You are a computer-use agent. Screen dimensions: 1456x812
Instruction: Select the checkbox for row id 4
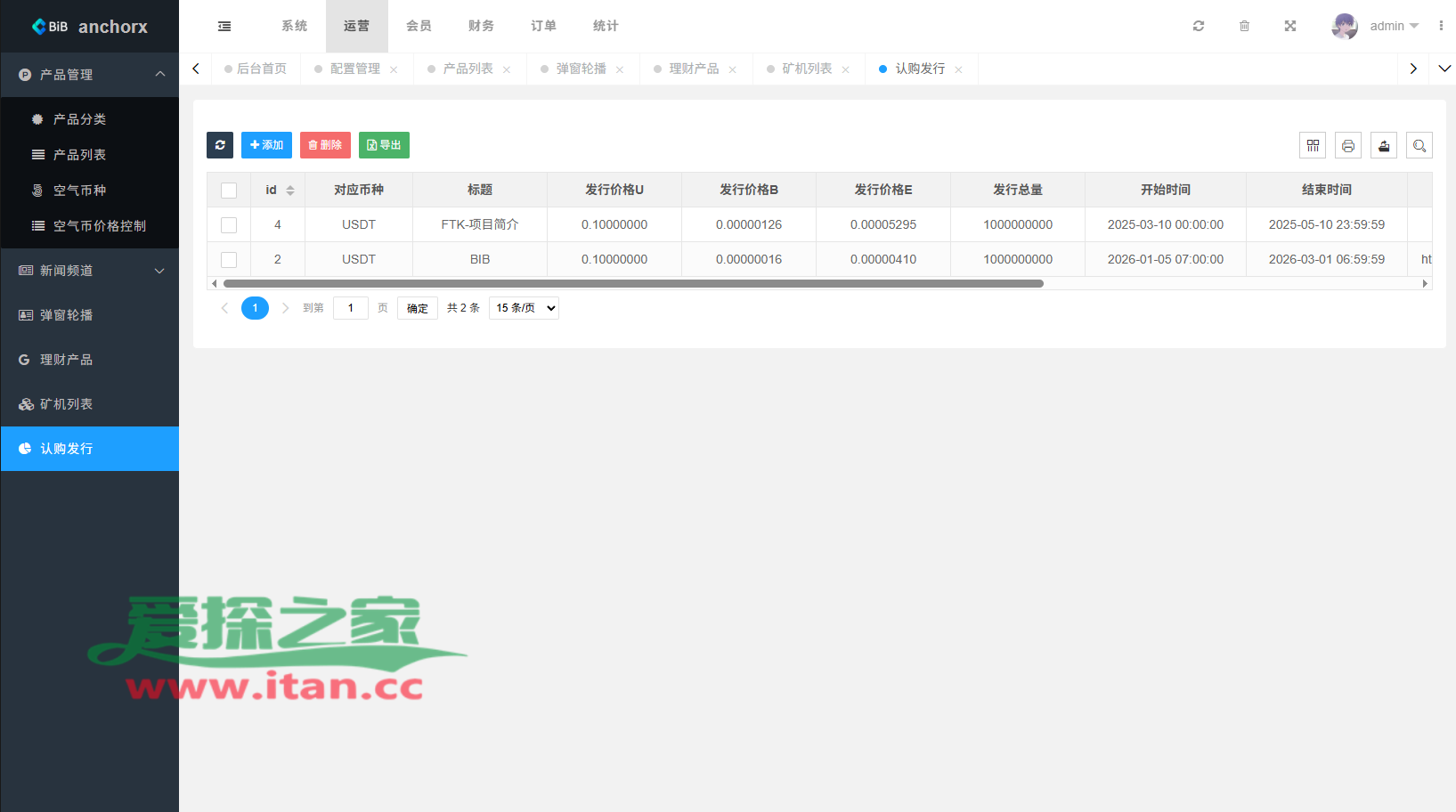pyautogui.click(x=229, y=225)
